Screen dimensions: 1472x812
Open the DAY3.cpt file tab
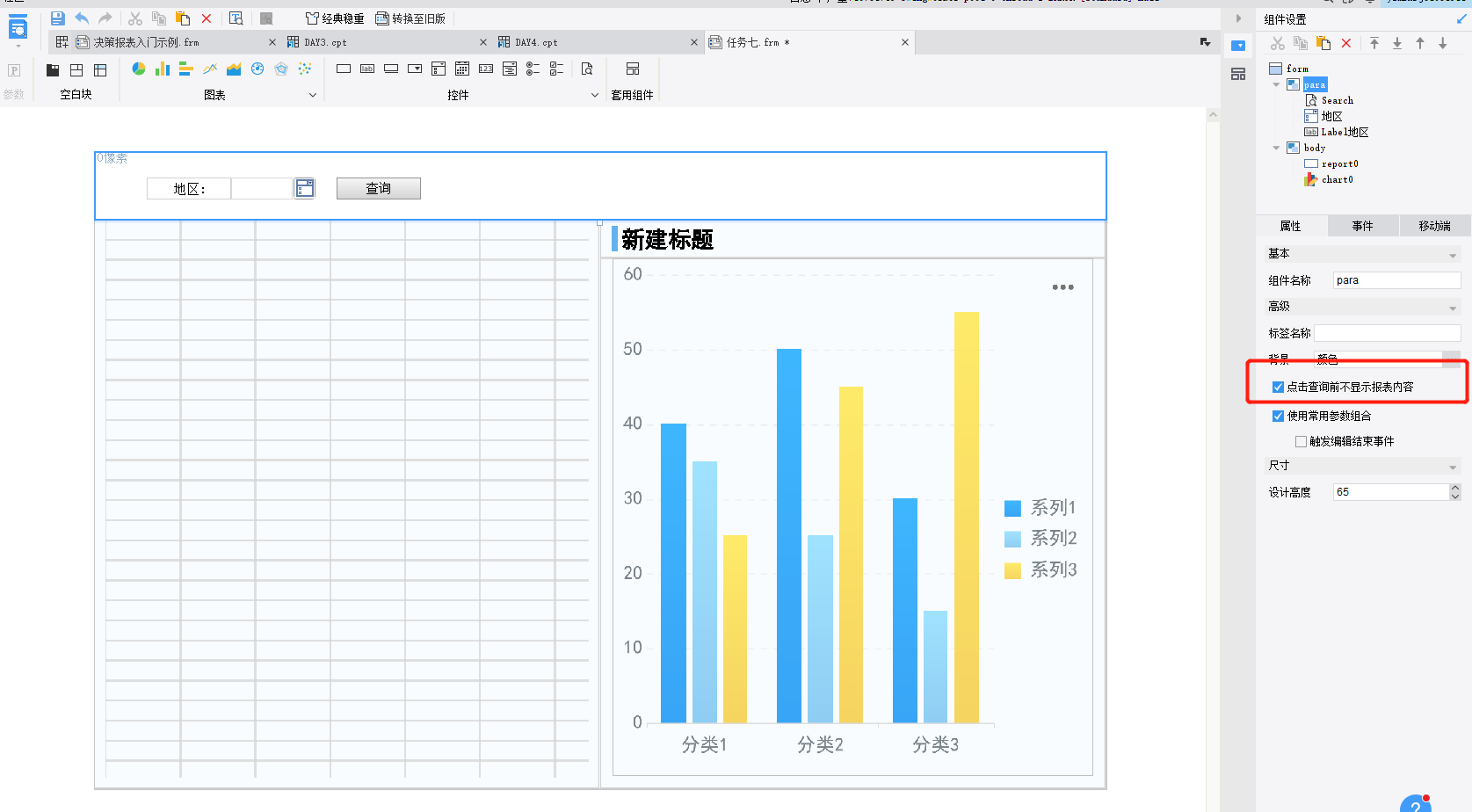point(325,42)
